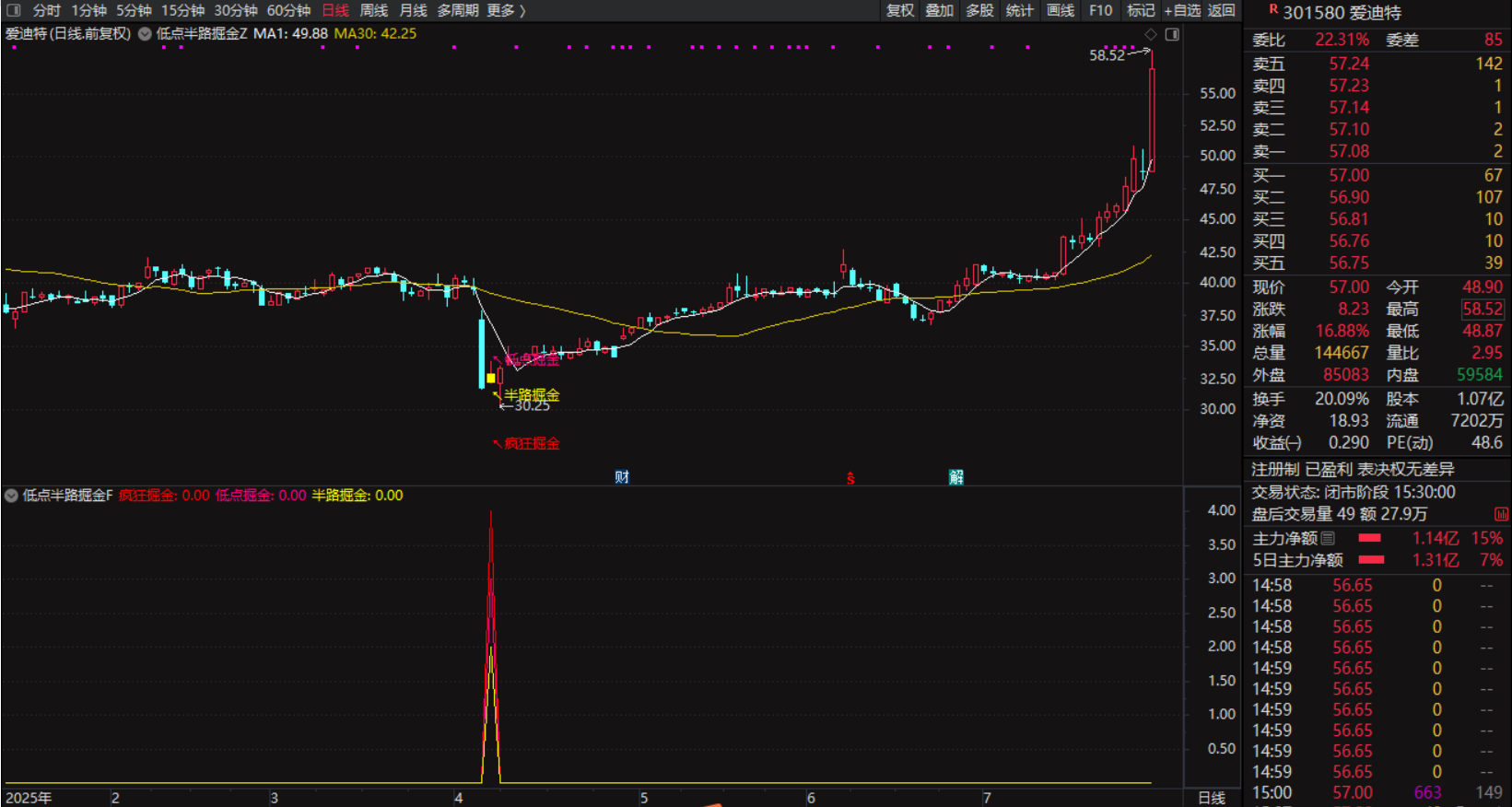This screenshot has width=1512, height=807.
Task: Open the 财 financial event marker
Action: [x=622, y=476]
